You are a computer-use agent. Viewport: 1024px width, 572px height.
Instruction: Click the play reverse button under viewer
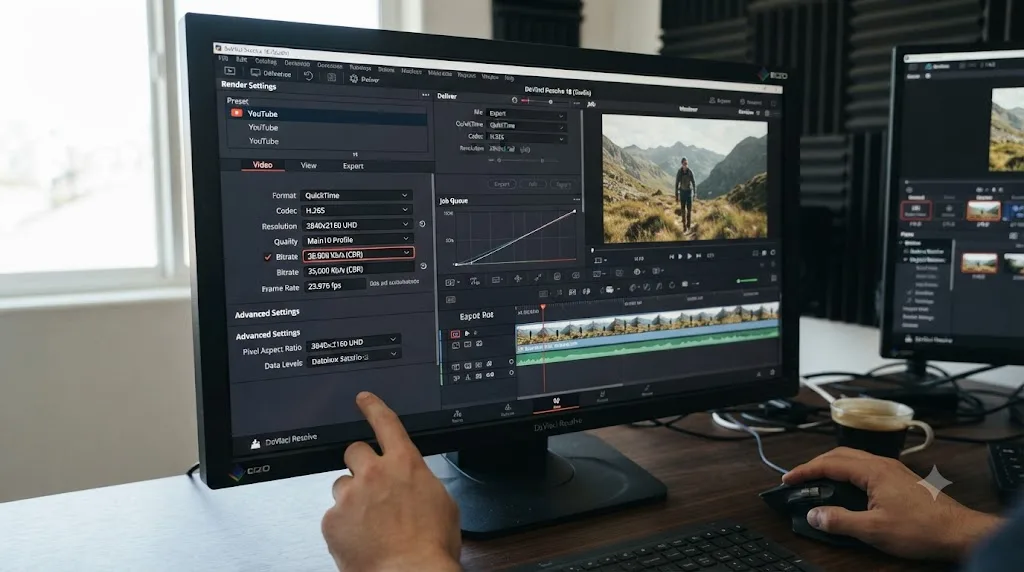point(680,257)
